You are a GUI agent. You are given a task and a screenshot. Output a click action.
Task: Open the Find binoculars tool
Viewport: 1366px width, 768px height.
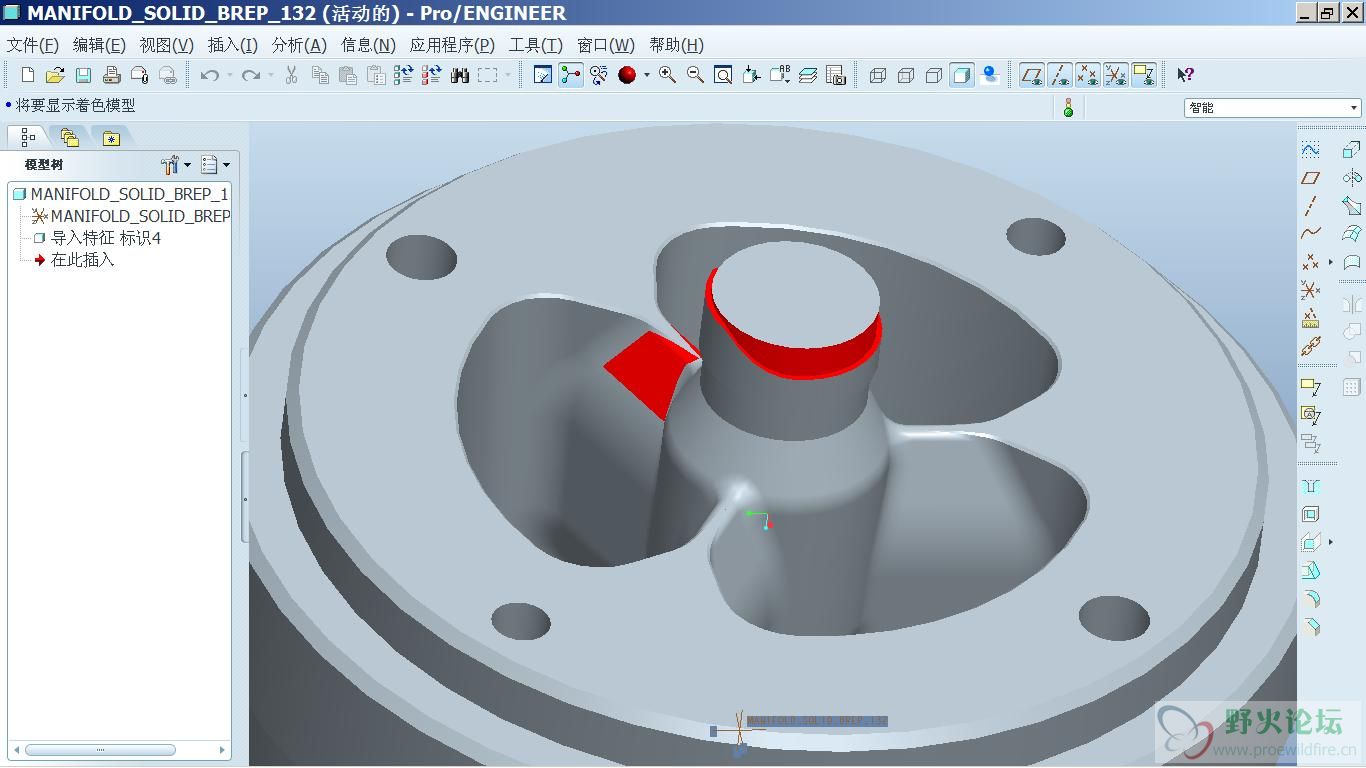pyautogui.click(x=460, y=75)
